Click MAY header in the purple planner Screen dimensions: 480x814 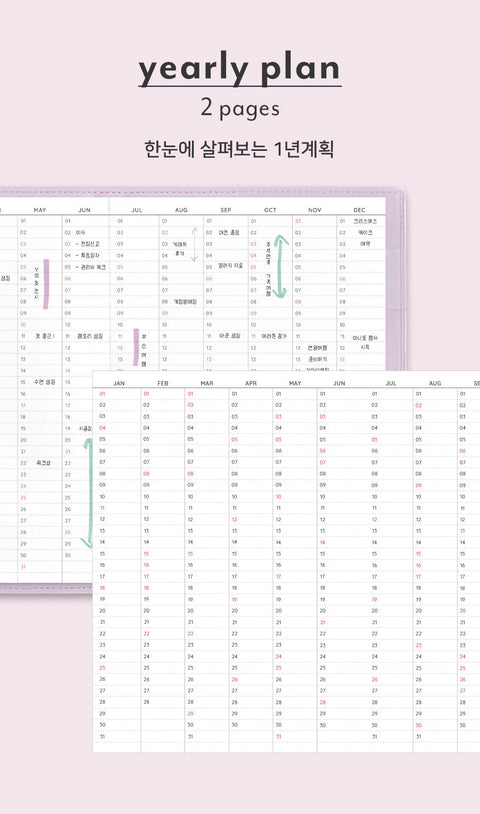tap(40, 210)
